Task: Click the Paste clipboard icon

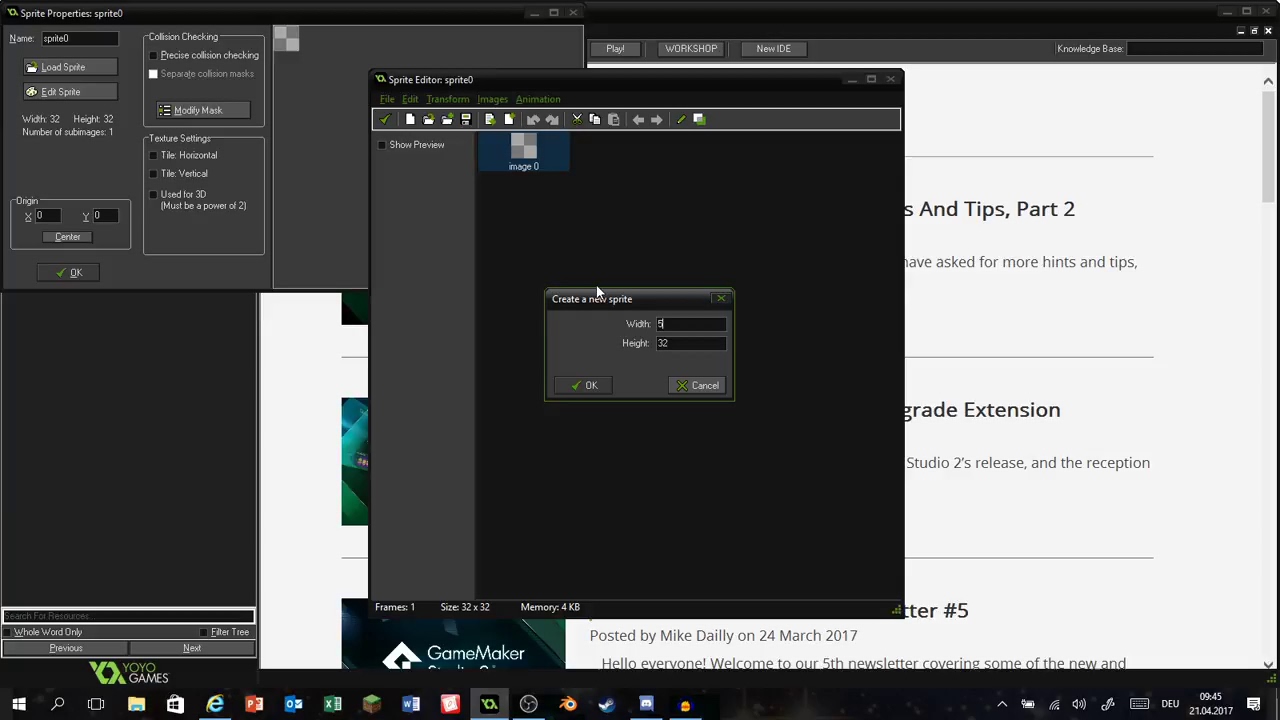Action: click(x=614, y=120)
